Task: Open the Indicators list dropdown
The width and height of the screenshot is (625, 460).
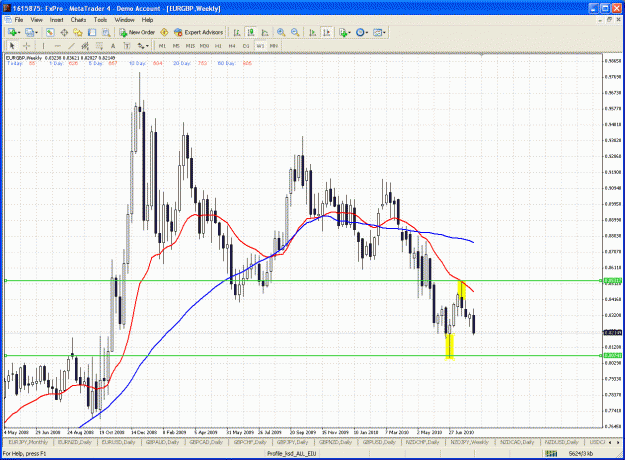Action: click(344, 33)
